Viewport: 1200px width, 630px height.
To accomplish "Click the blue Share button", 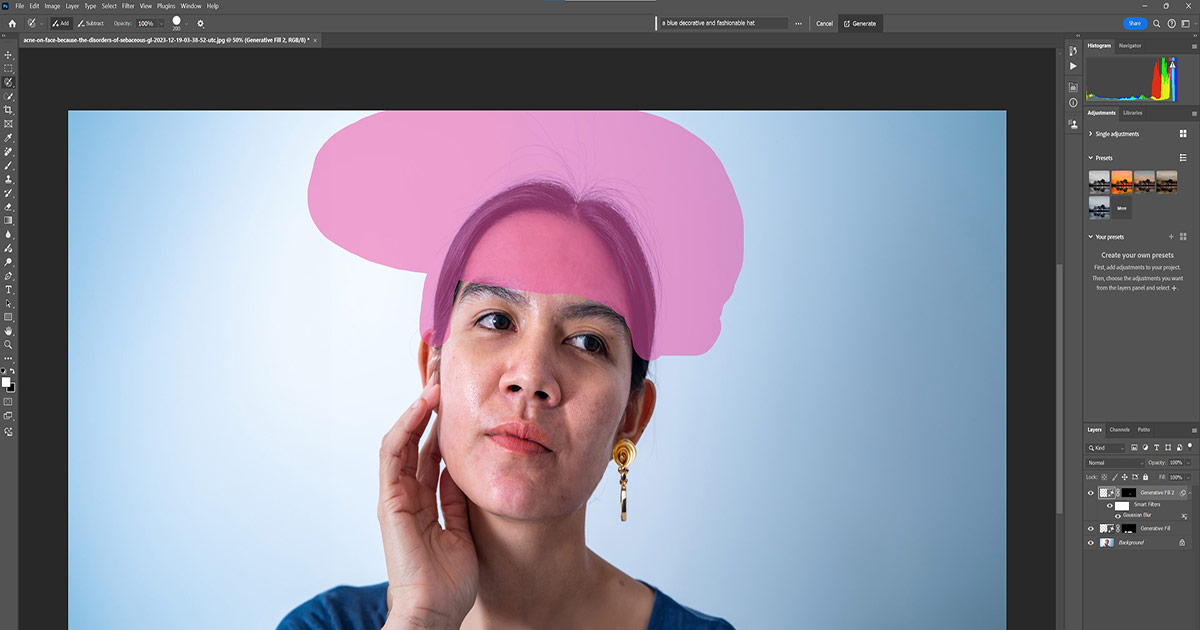I will click(x=1134, y=23).
